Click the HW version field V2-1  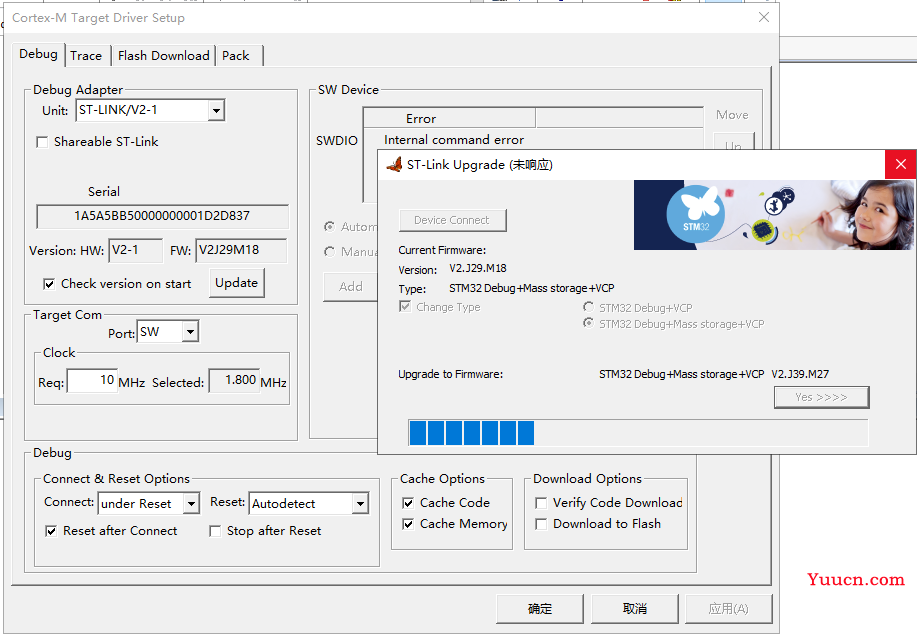136,250
